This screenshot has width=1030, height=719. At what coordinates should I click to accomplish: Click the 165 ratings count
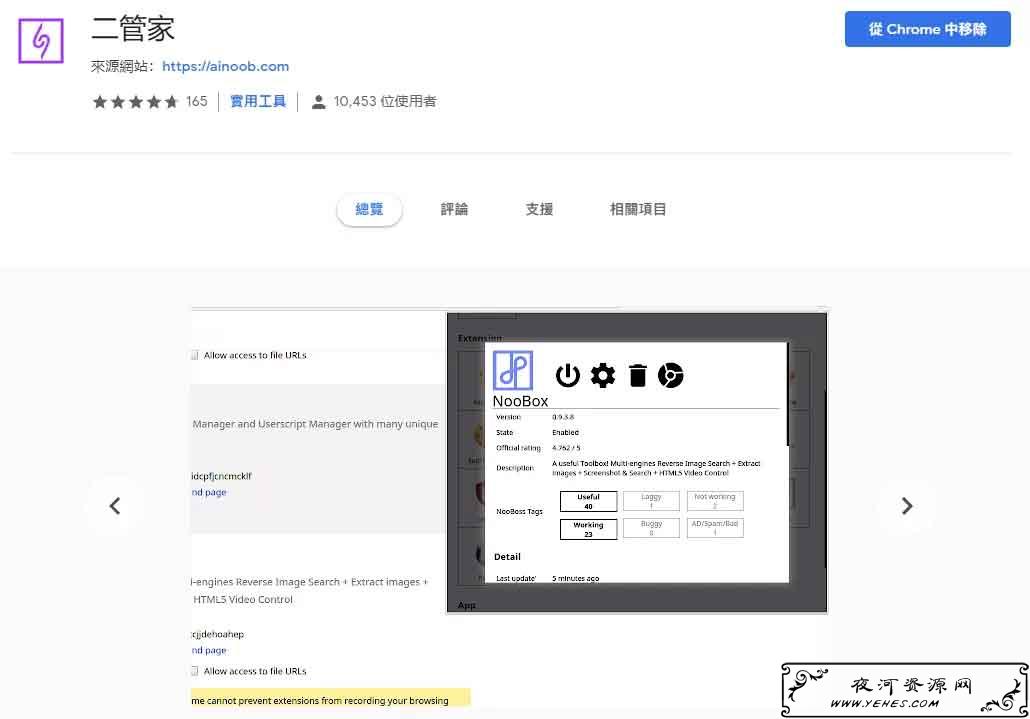click(196, 102)
